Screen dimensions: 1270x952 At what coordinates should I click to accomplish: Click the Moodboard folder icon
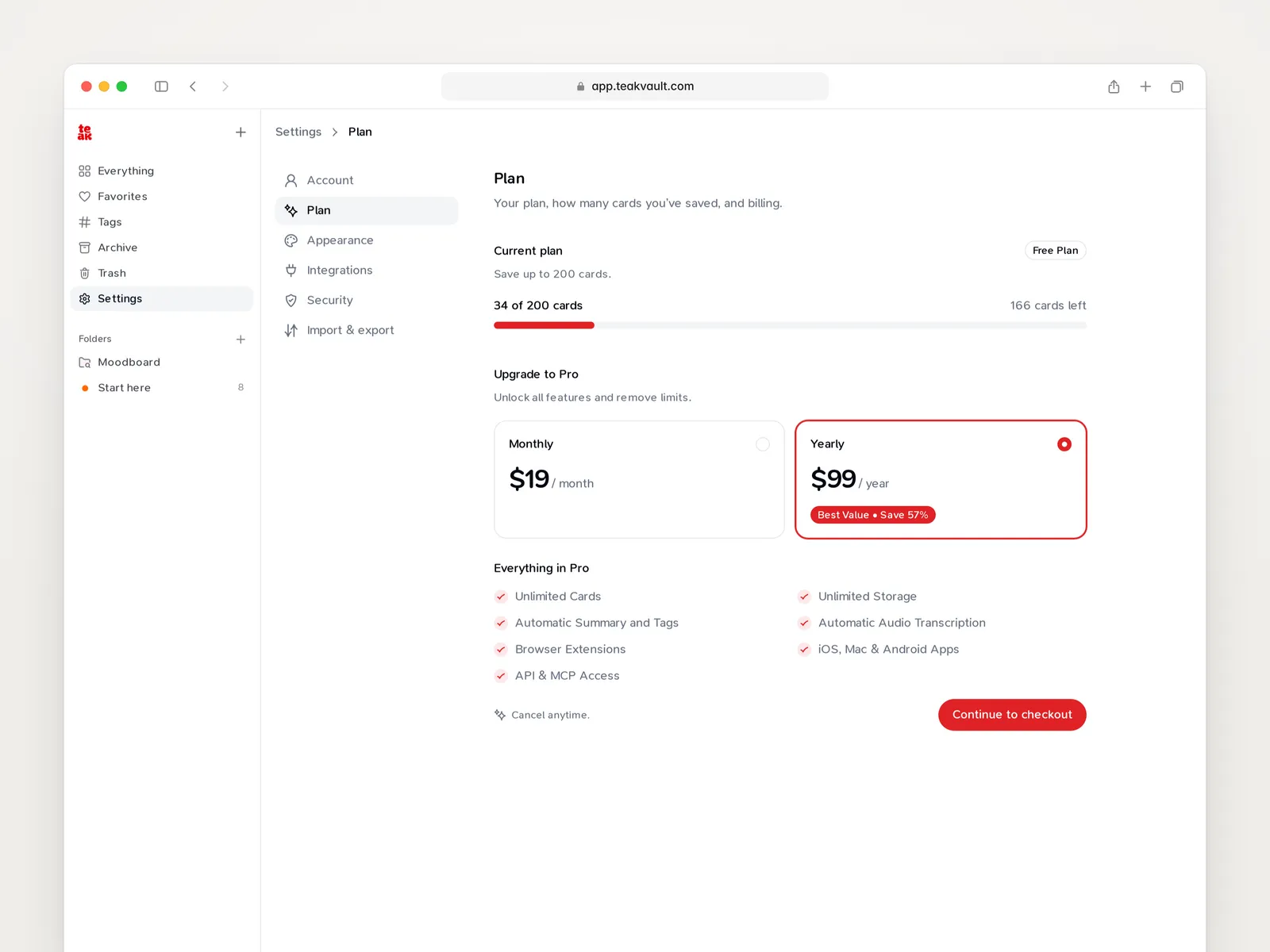(85, 363)
